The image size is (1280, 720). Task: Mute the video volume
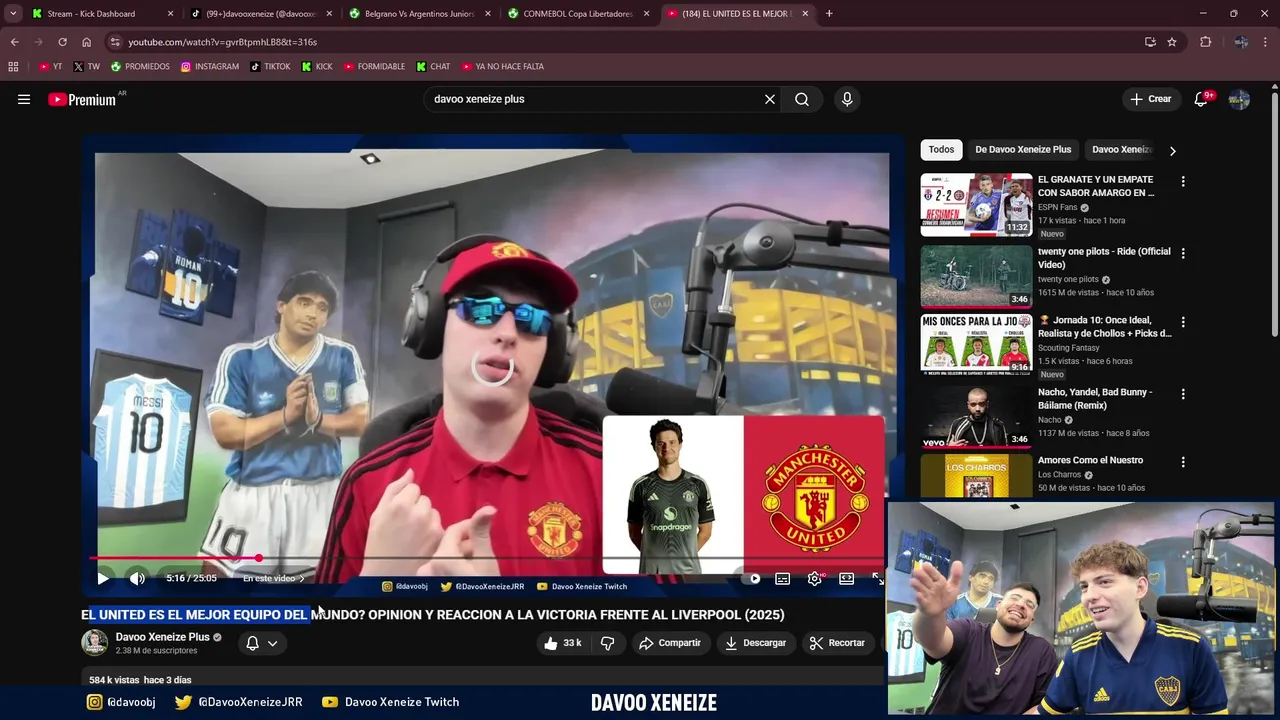point(137,578)
